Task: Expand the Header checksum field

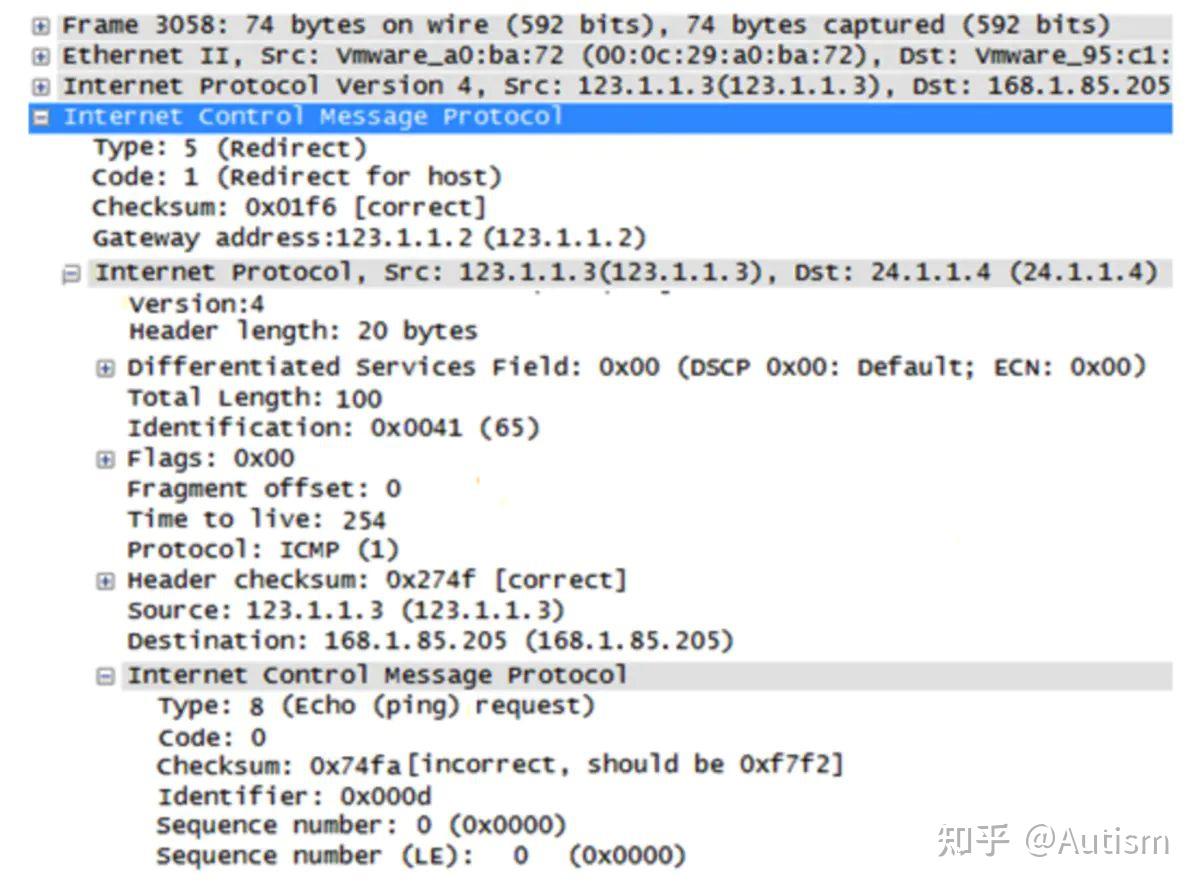Action: point(105,581)
